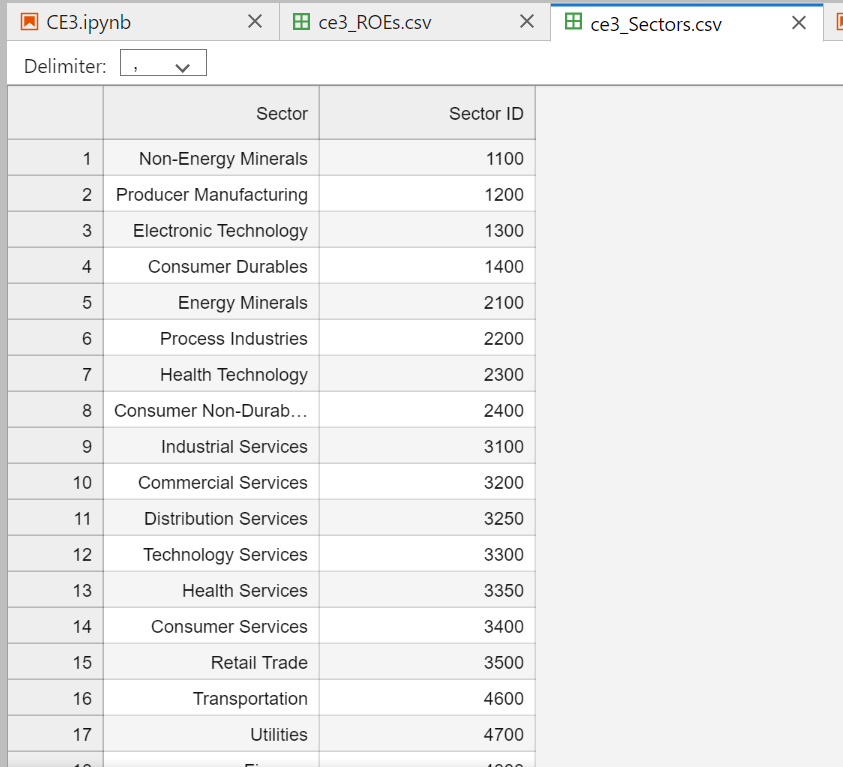Click the cell showing 4700
The width and height of the screenshot is (843, 767).
tap(427, 734)
